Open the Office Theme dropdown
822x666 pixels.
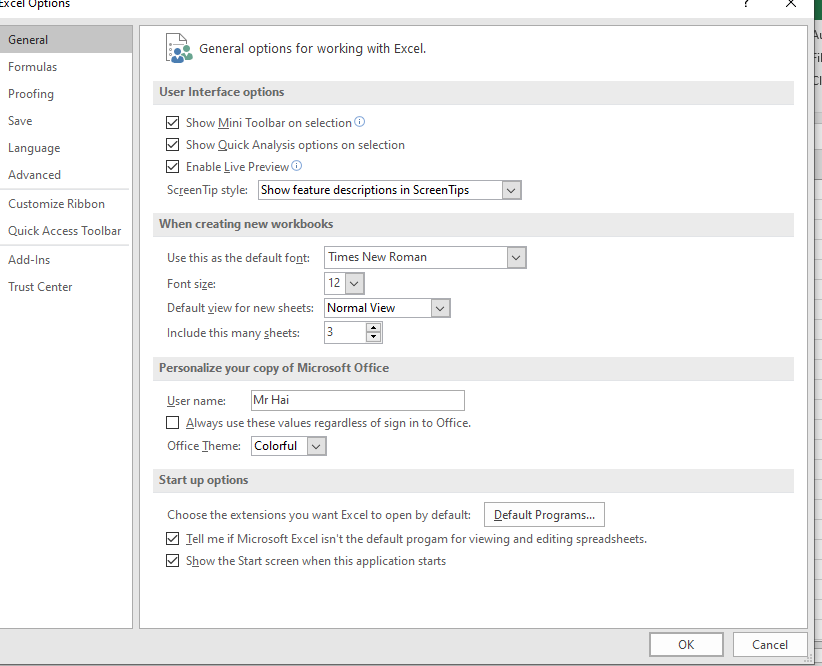coord(316,446)
